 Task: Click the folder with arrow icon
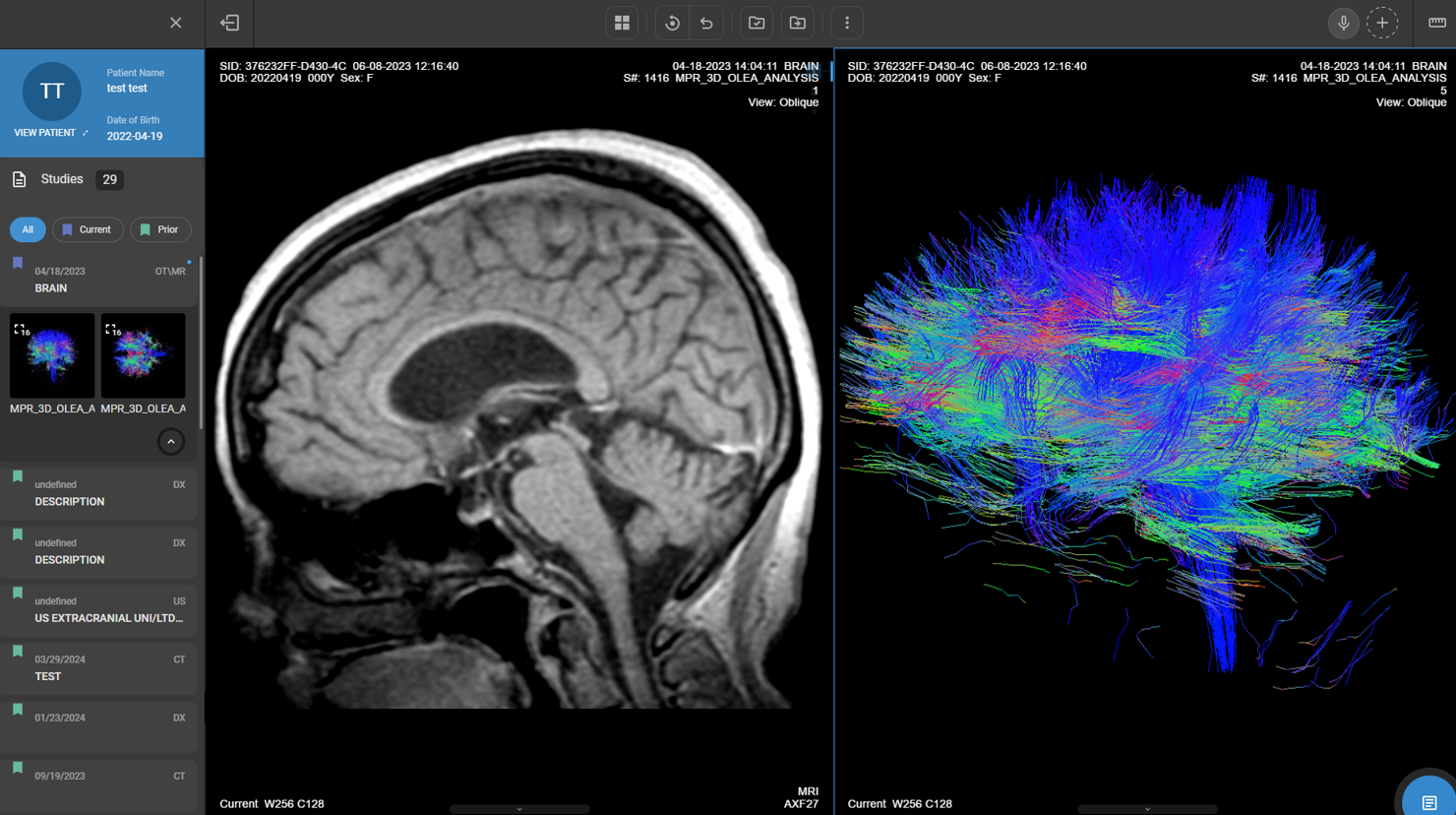point(798,23)
